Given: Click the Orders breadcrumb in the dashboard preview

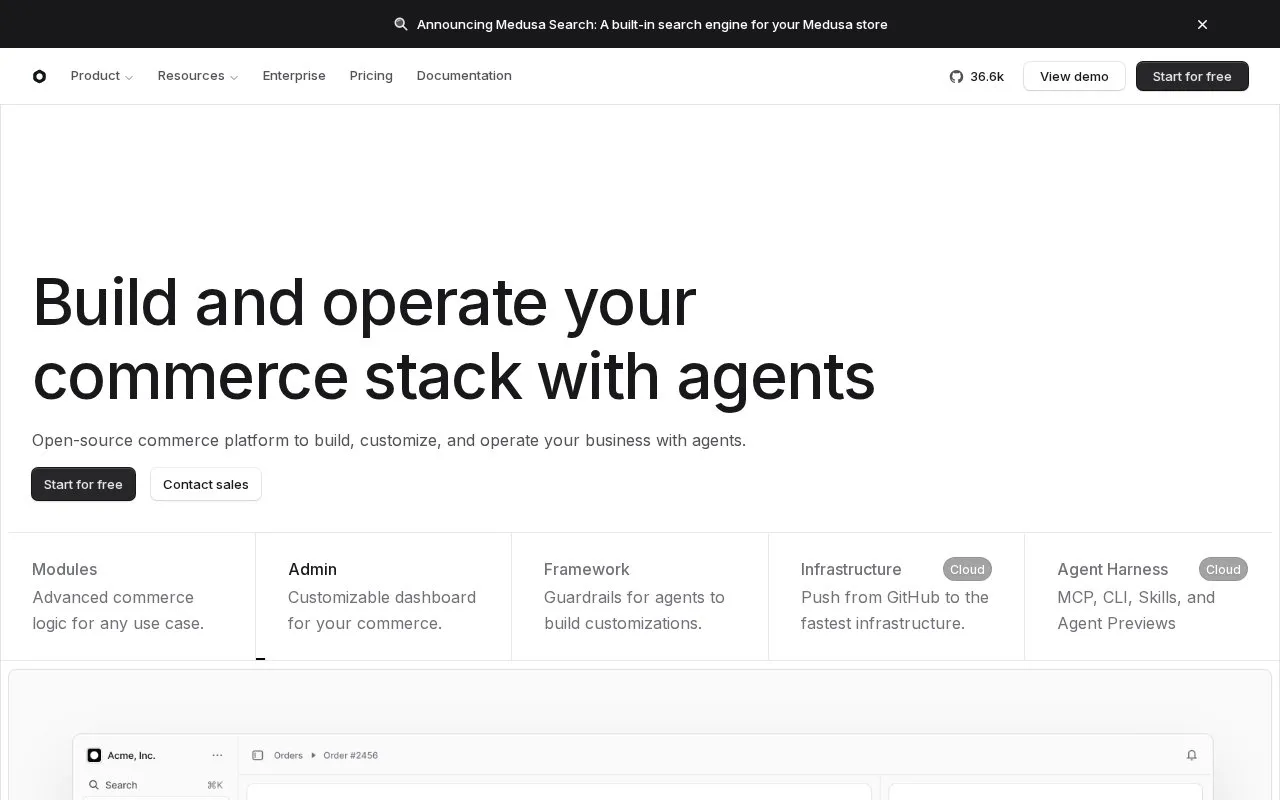Looking at the screenshot, I should 288,755.
